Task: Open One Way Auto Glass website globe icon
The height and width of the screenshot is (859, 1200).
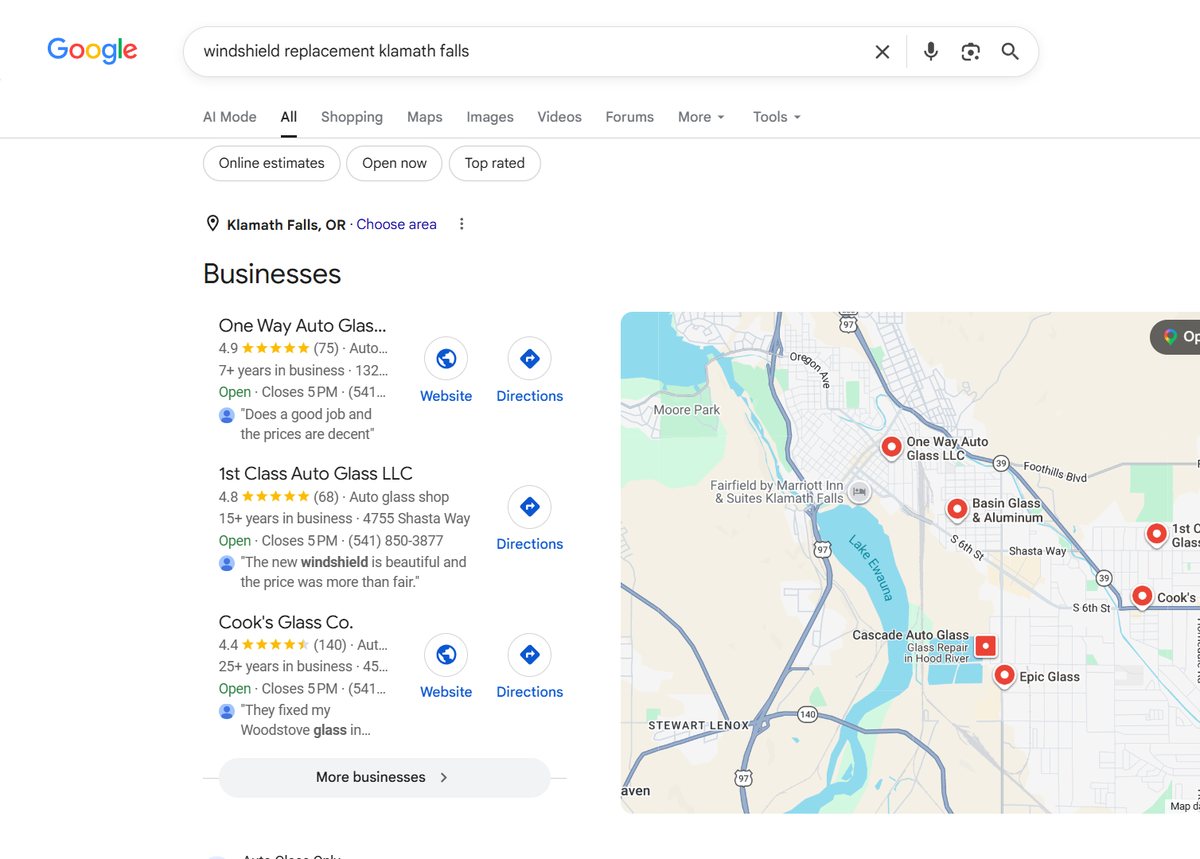Action: click(x=446, y=359)
